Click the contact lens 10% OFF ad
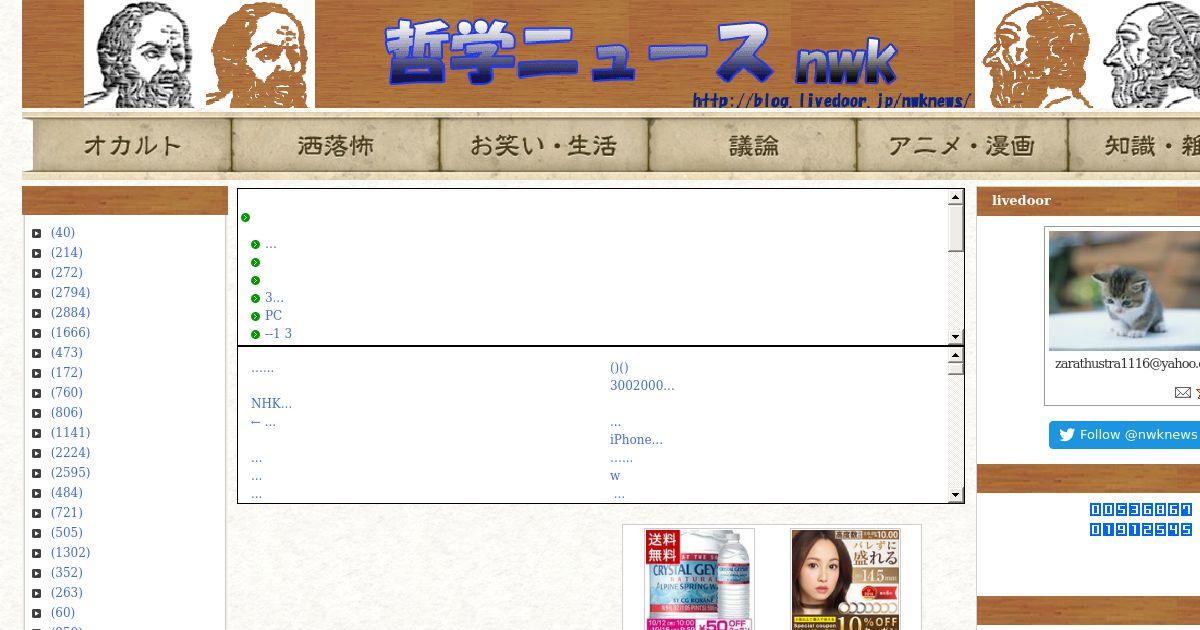Image resolution: width=1200 pixels, height=630 pixels. 846,579
